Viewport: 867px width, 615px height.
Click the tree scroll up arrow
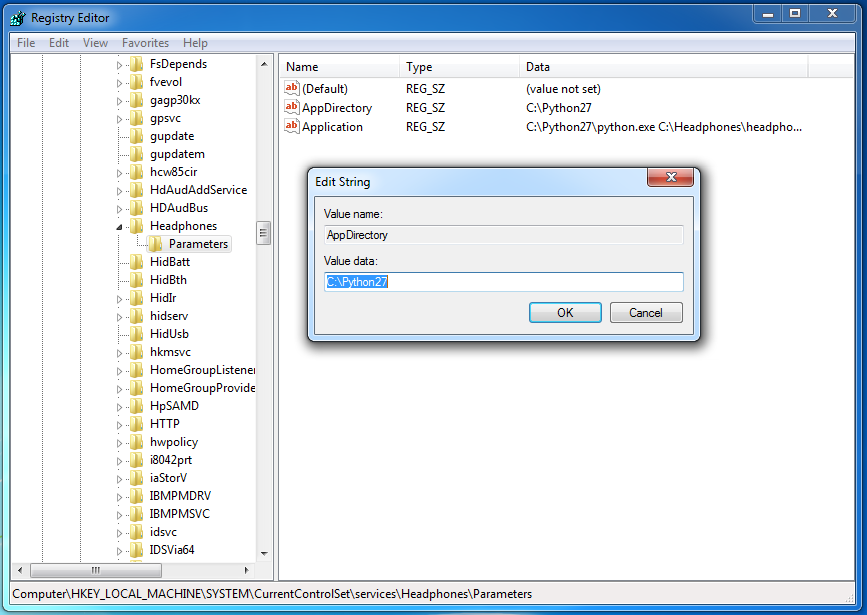pyautogui.click(x=264, y=64)
